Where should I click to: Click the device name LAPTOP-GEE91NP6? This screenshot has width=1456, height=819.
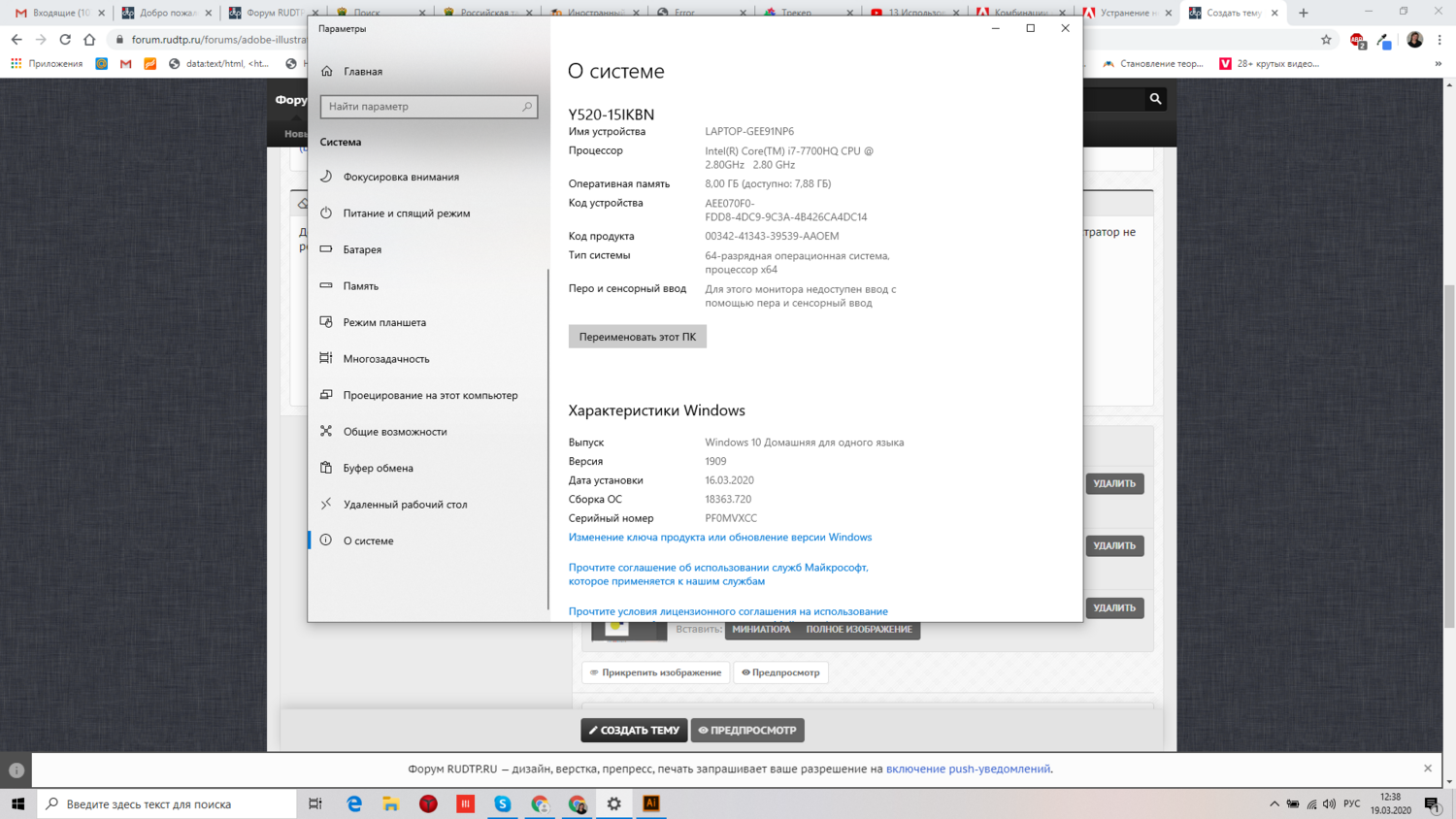click(749, 132)
